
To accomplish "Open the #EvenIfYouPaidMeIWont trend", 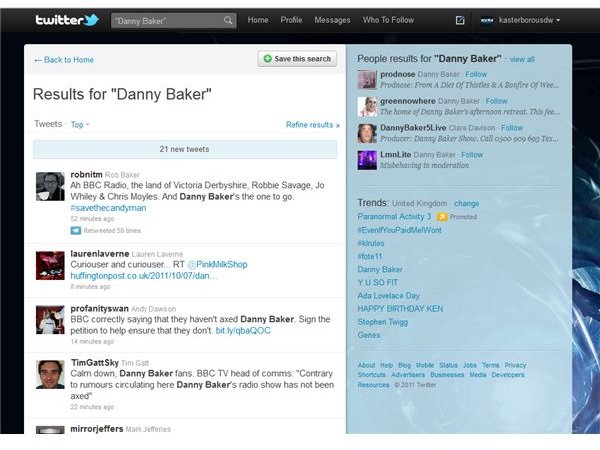I will click(x=399, y=230).
